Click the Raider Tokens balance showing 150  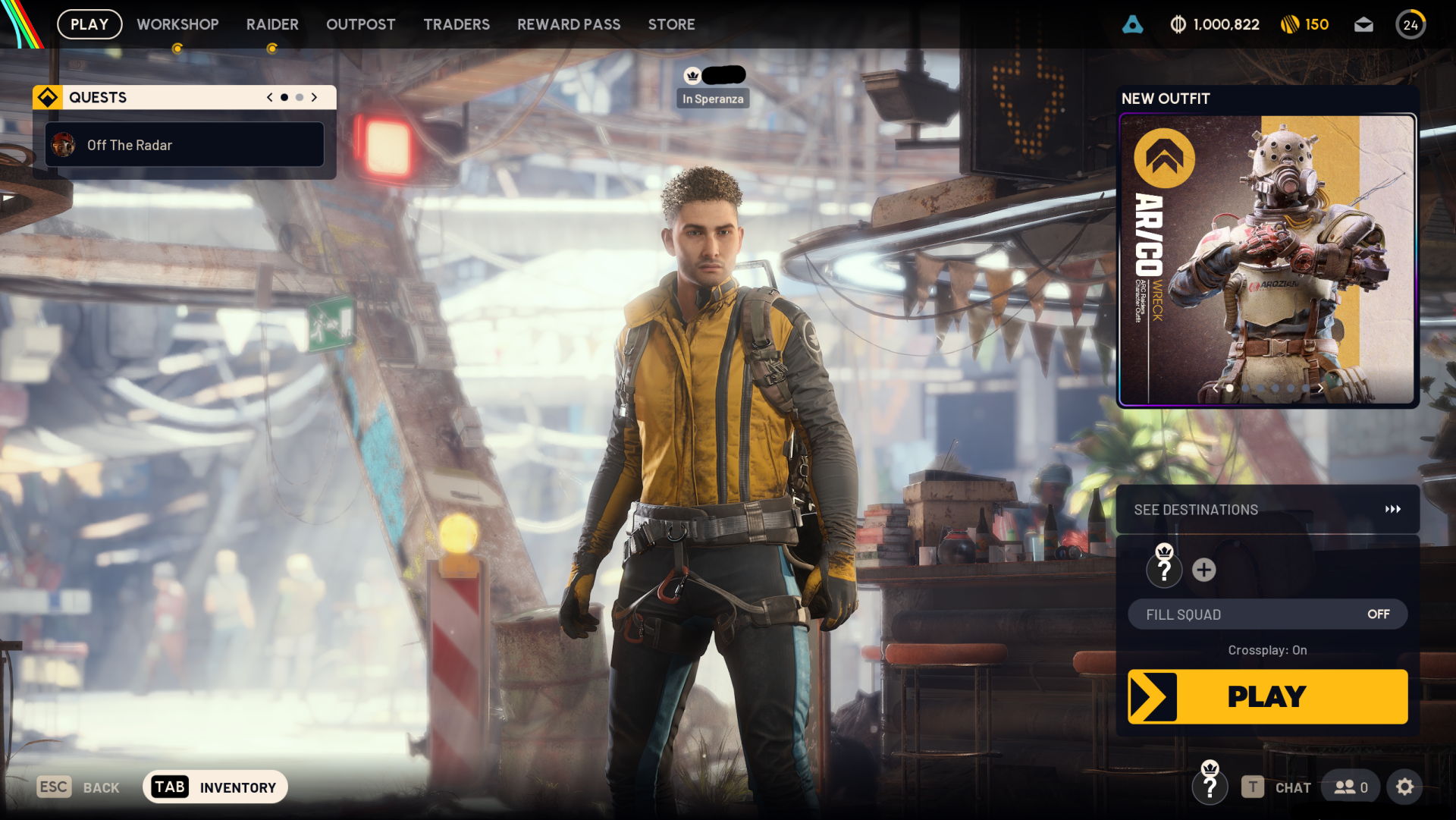[1304, 24]
